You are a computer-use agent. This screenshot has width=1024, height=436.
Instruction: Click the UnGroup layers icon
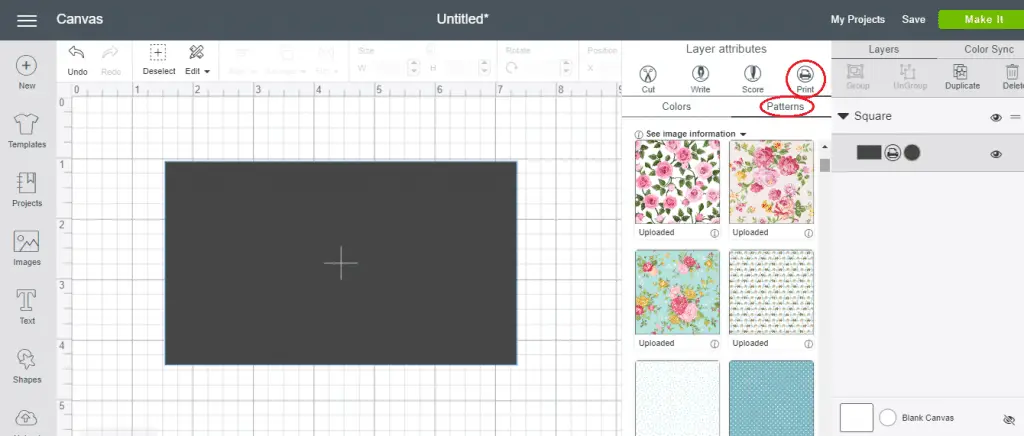[908, 72]
